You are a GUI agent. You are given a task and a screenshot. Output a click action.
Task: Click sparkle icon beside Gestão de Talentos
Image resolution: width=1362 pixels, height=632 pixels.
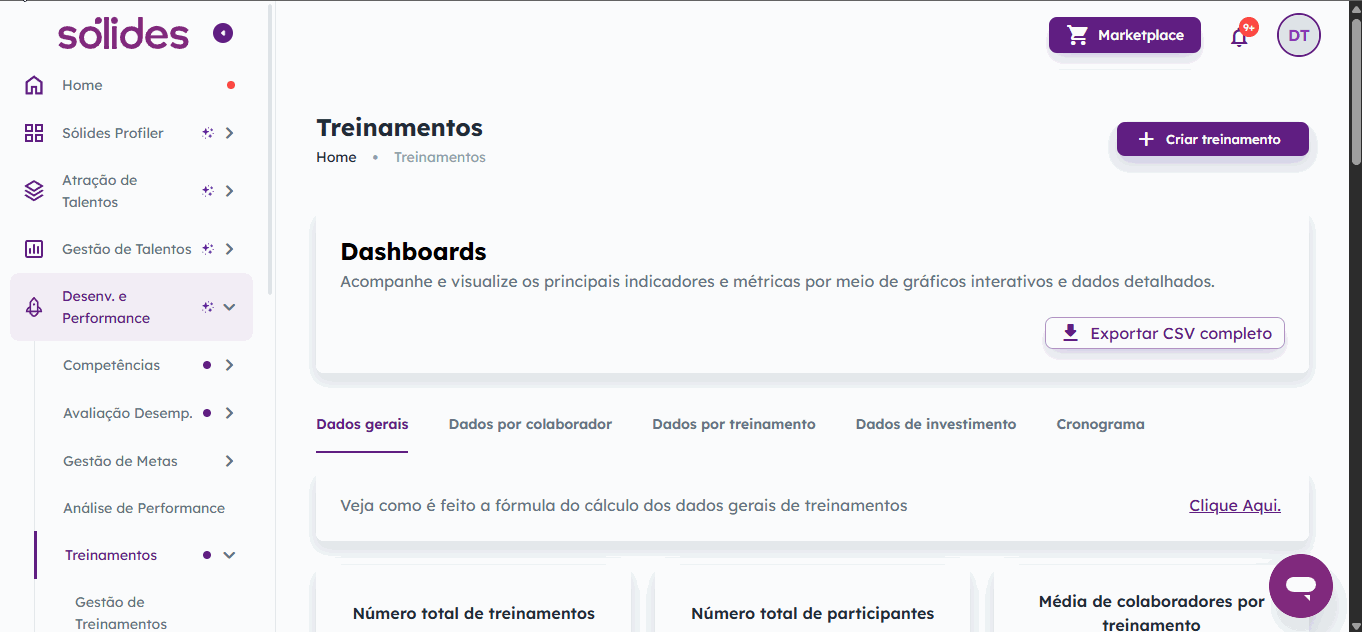click(x=207, y=249)
